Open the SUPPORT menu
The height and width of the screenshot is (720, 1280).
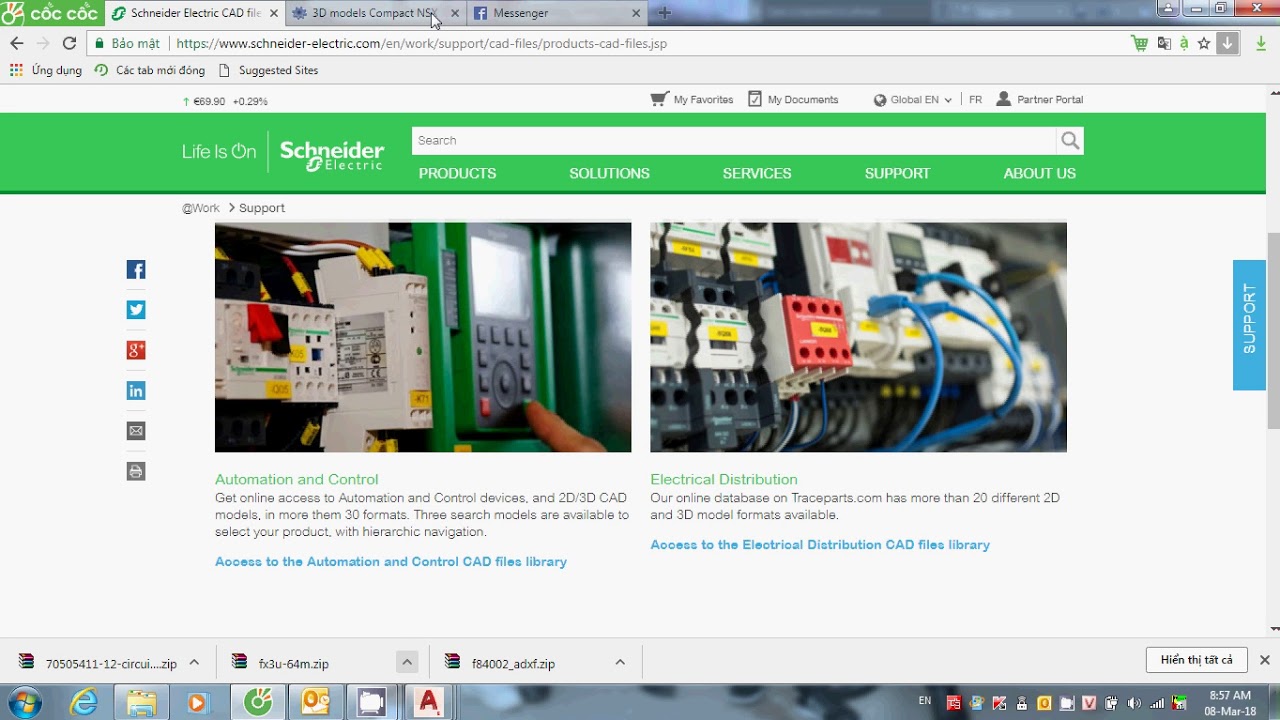coord(897,173)
